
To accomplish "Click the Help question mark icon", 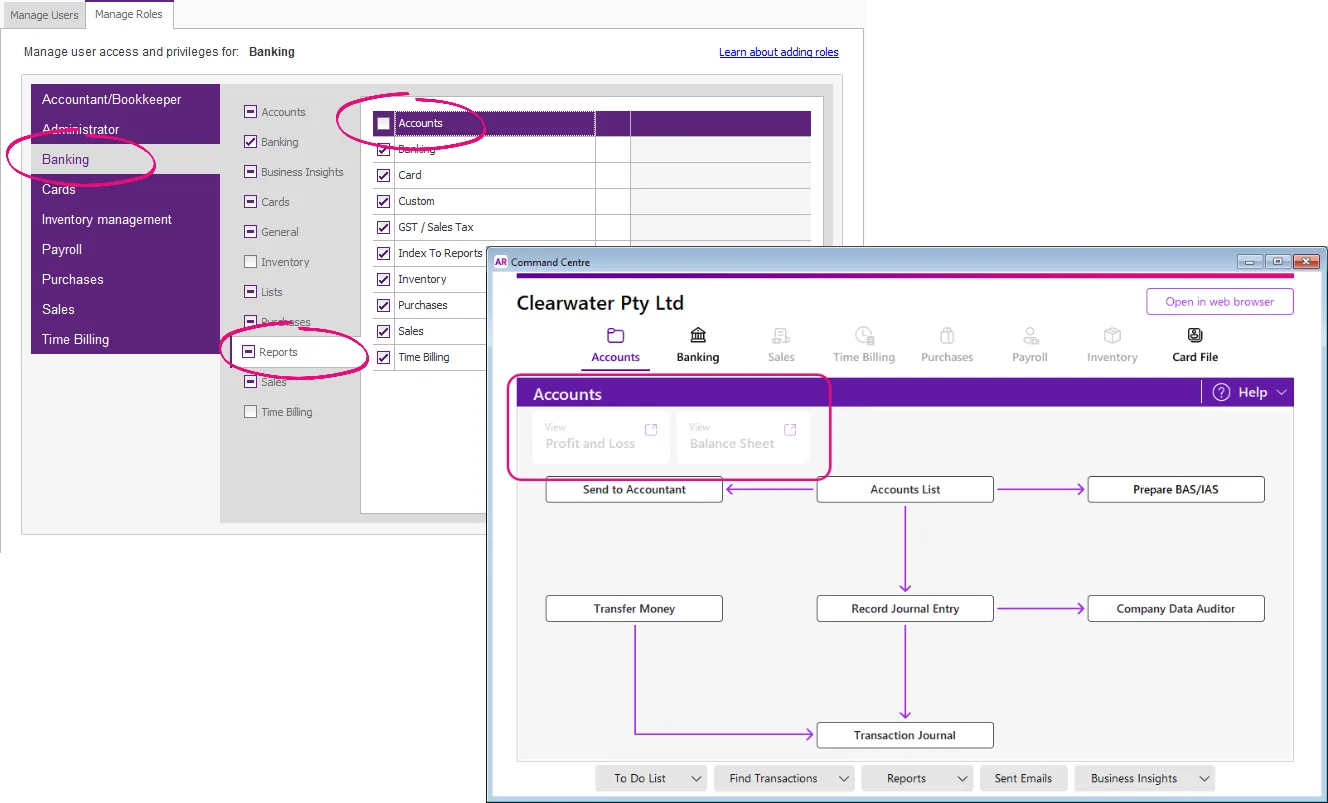I will point(1221,393).
